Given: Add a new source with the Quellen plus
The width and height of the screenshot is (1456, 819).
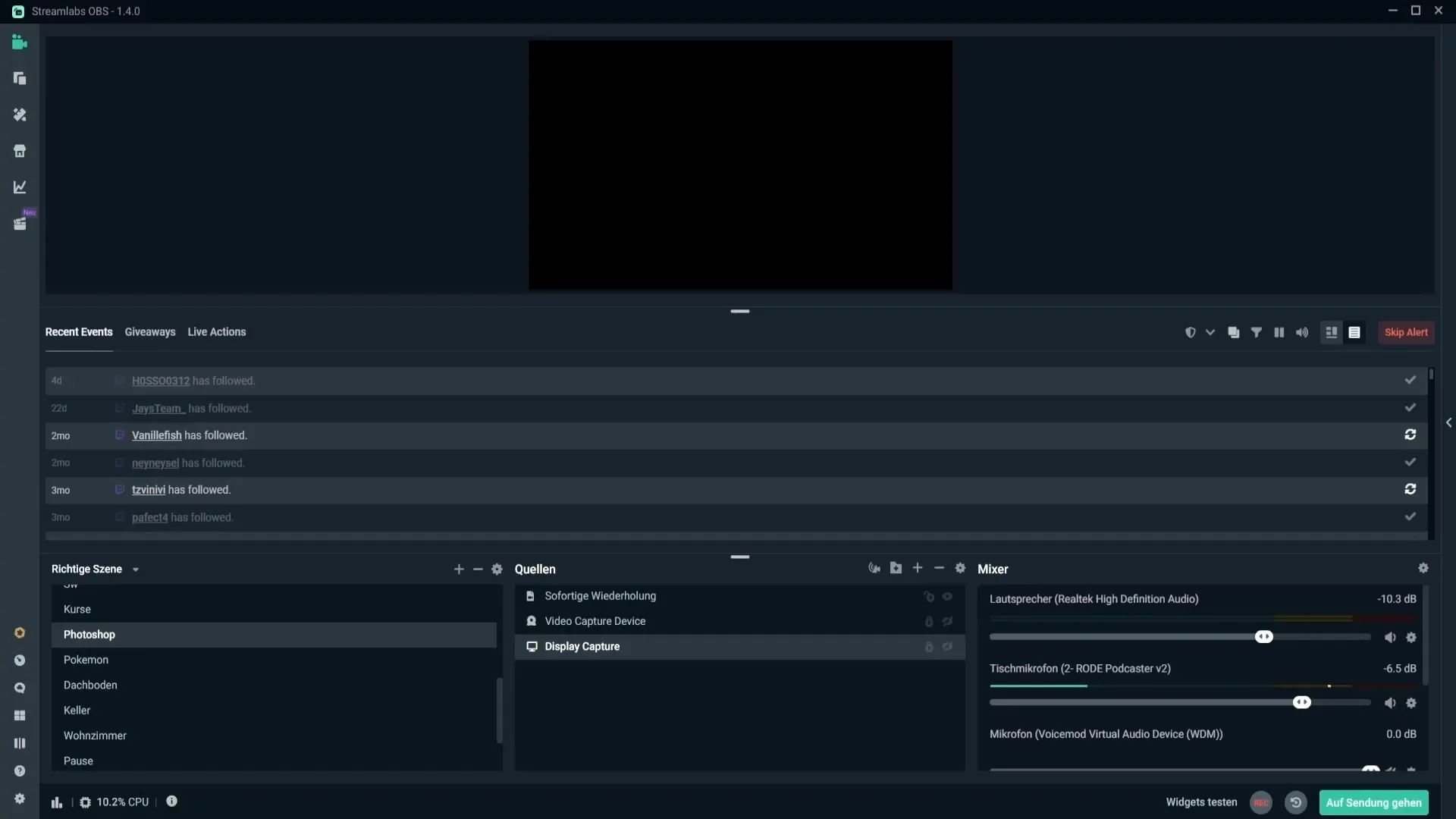Looking at the screenshot, I should coord(918,568).
